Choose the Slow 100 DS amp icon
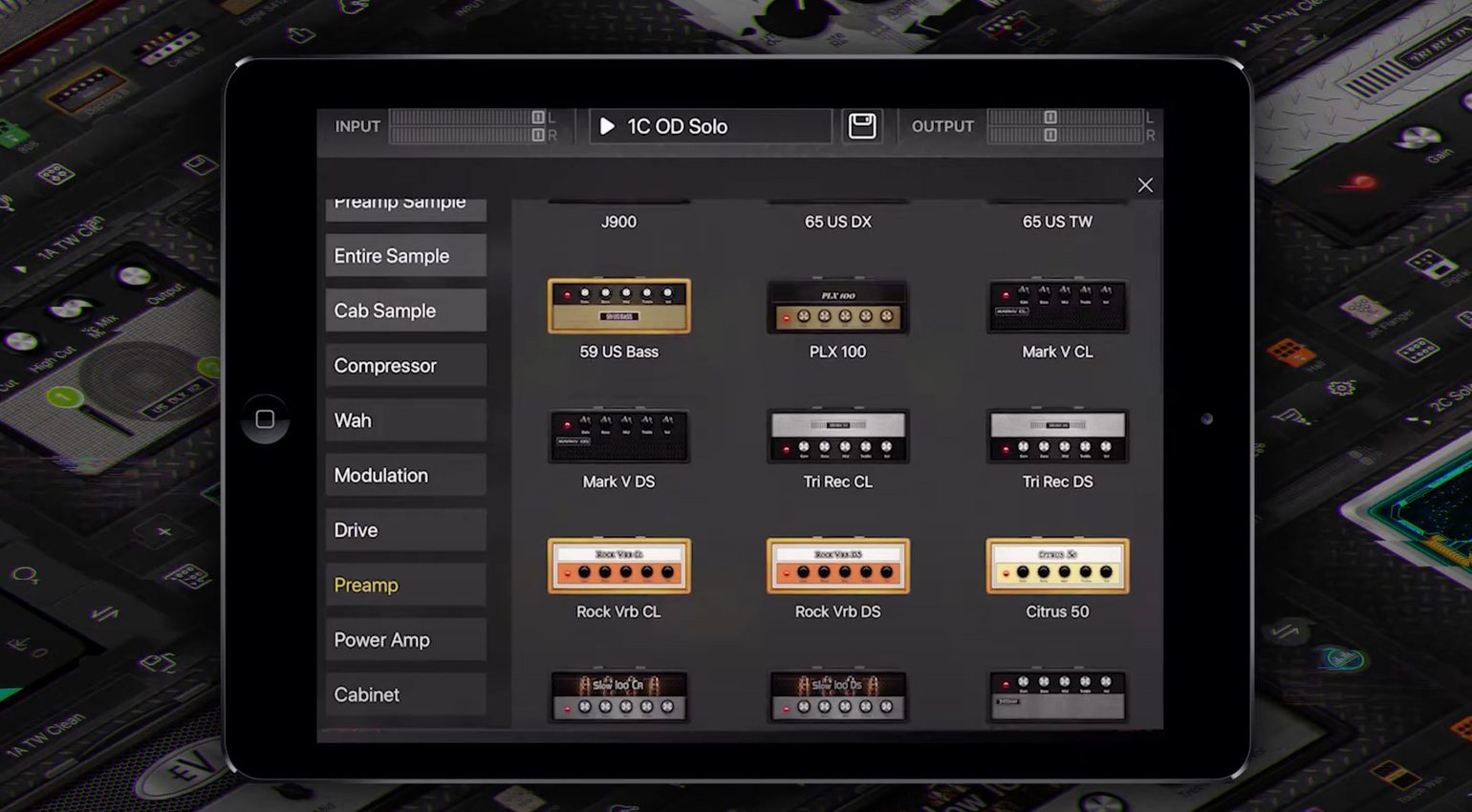1472x812 pixels. 837,695
